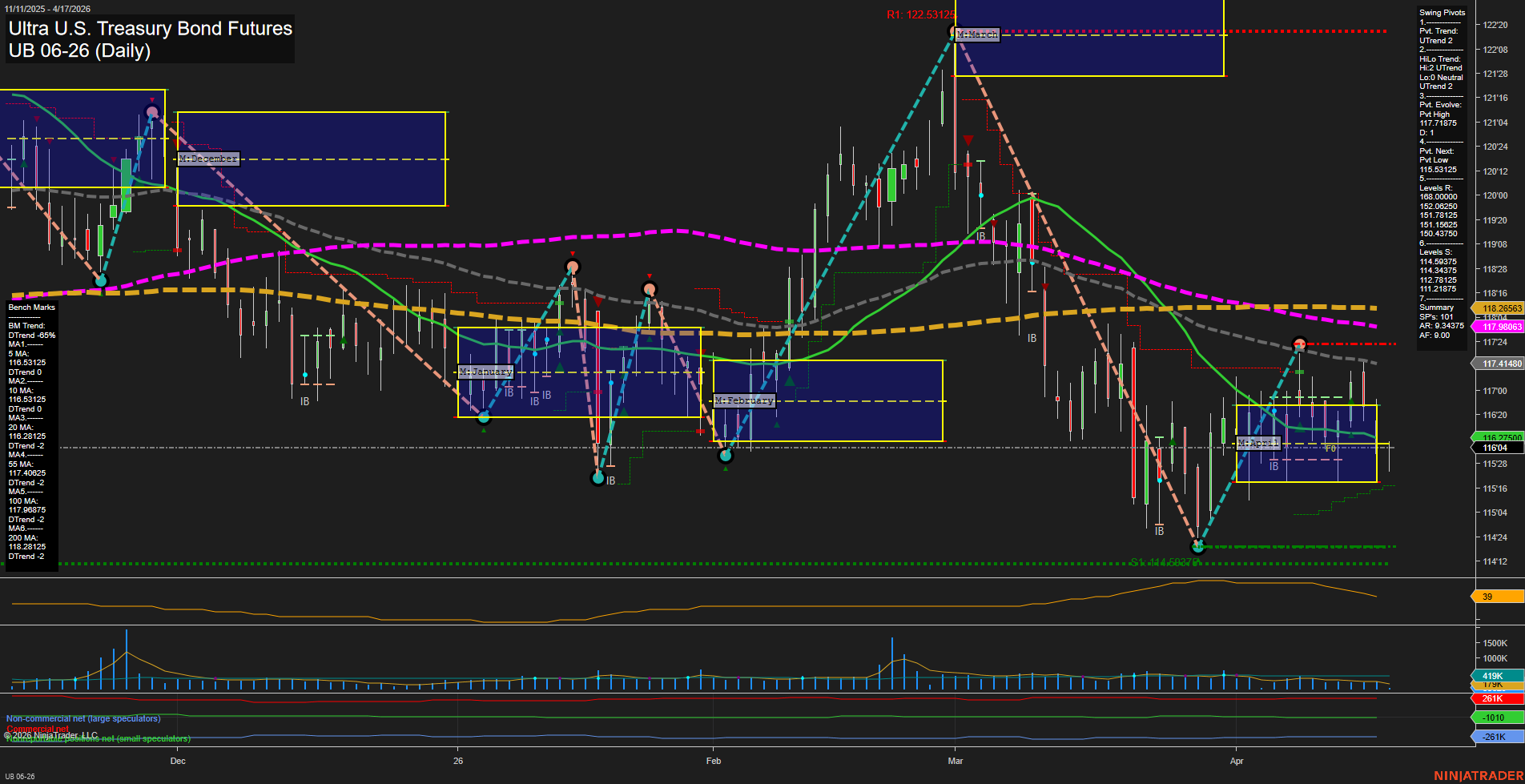Click the red 261K commercial net tag
The height and width of the screenshot is (784, 1525).
click(x=1496, y=698)
